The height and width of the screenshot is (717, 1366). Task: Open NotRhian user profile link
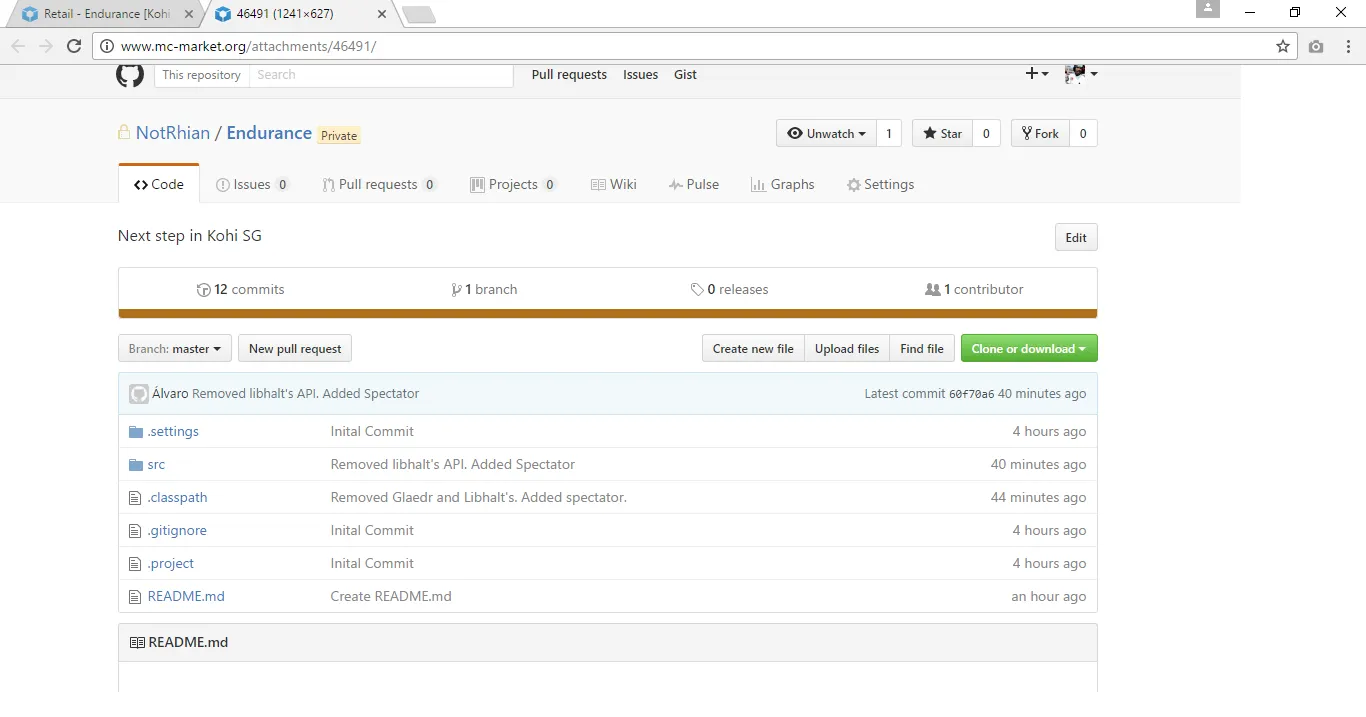click(x=173, y=133)
